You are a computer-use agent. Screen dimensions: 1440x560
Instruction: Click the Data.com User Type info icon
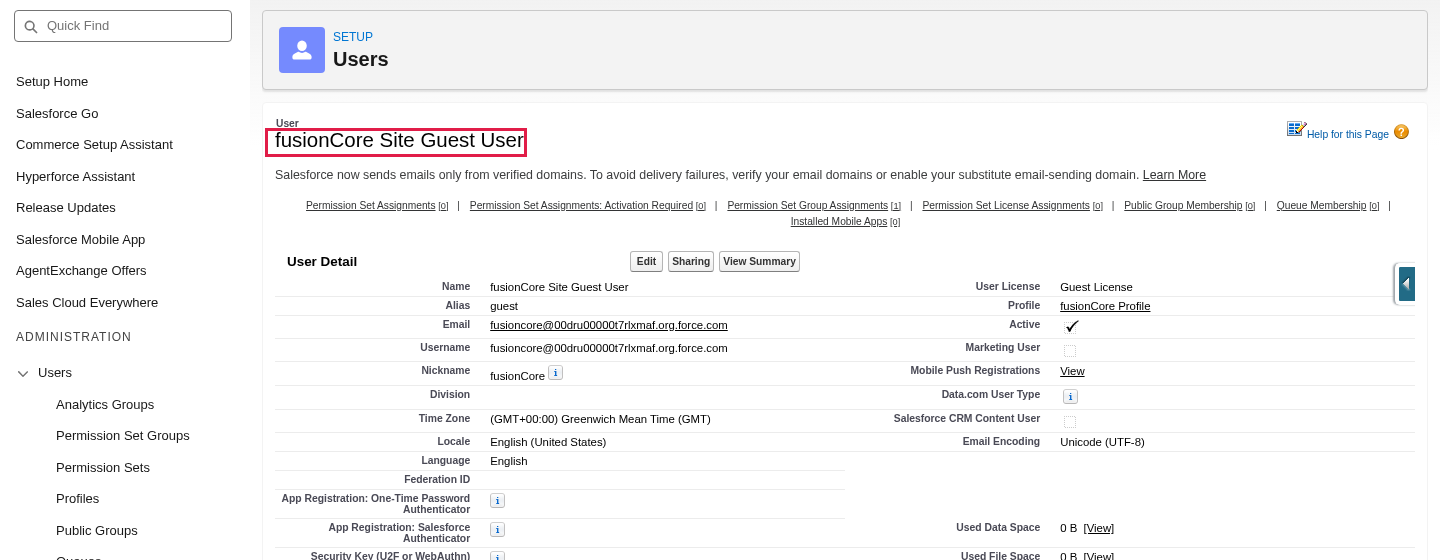coord(1070,396)
